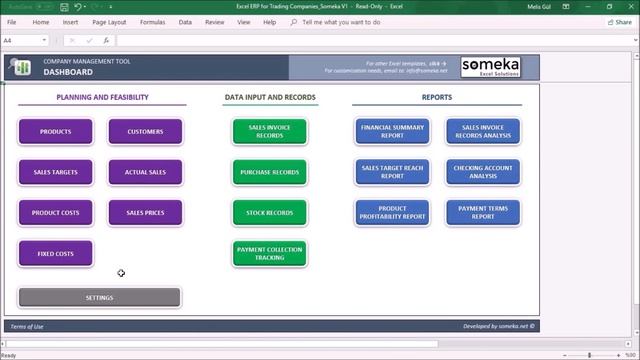Viewport: 640px width, 360px height.
Task: Open the File menu
Action: coord(11,22)
